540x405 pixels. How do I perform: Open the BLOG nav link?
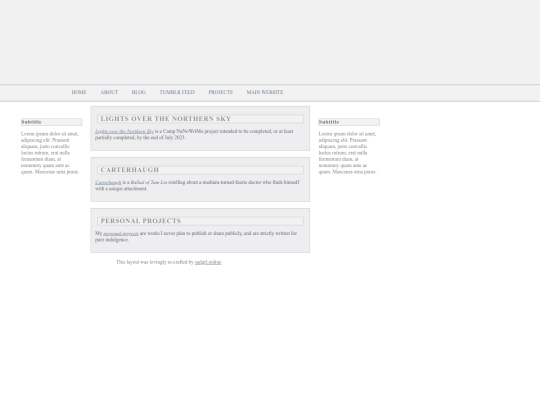139,92
